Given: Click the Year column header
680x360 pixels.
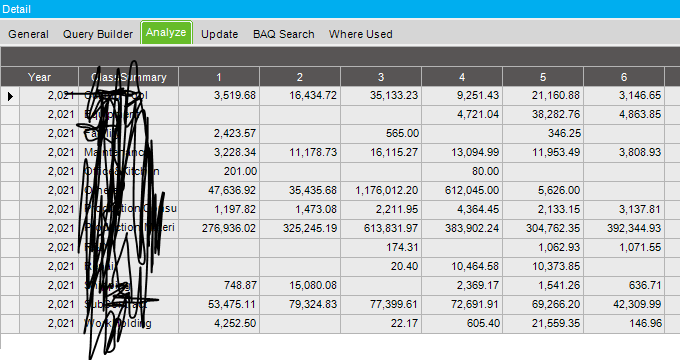Looking at the screenshot, I should point(39,77).
